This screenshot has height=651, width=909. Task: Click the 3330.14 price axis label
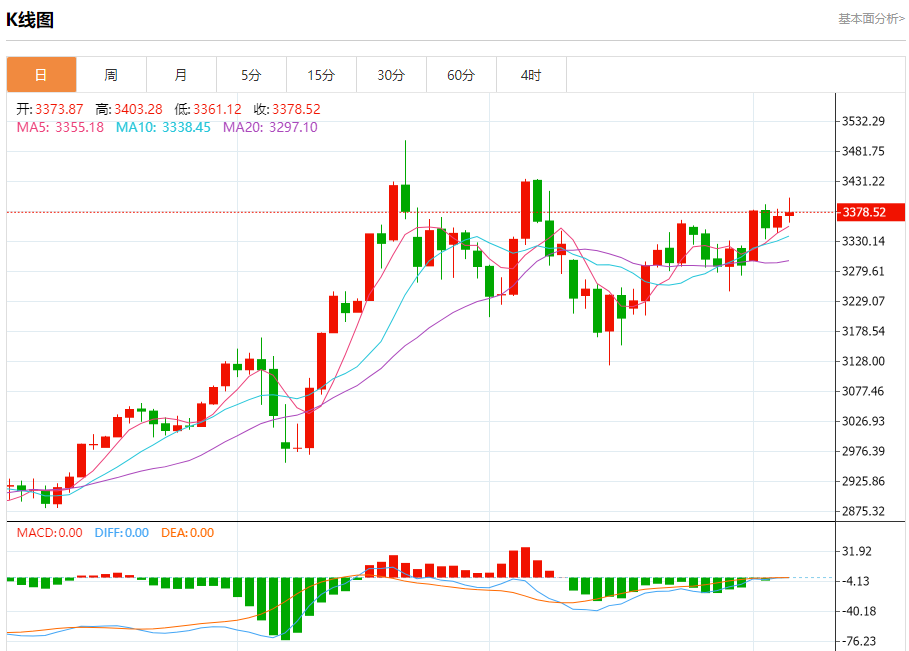click(x=863, y=241)
